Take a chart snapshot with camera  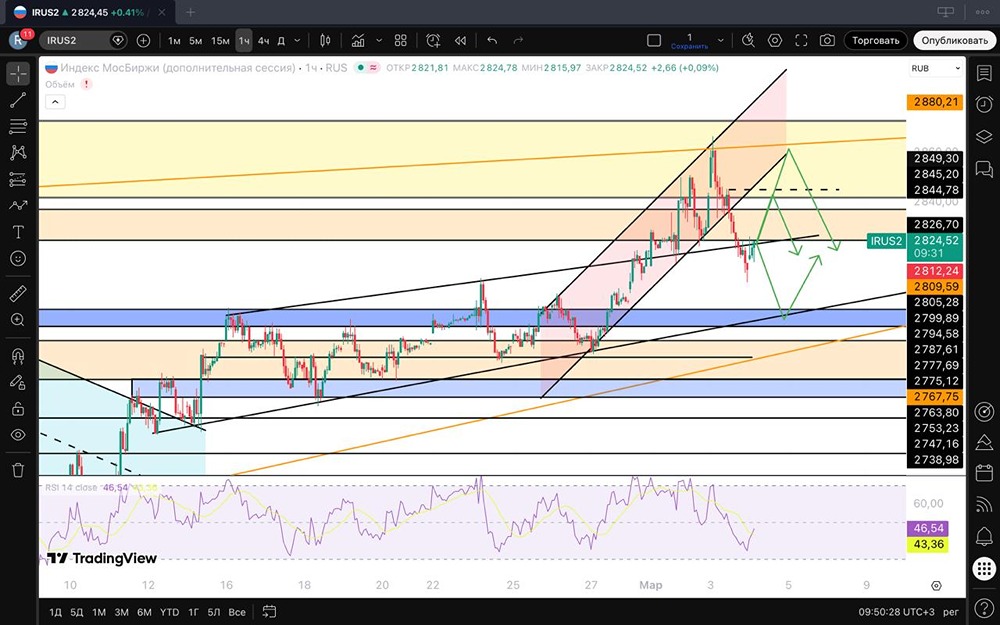pos(827,41)
